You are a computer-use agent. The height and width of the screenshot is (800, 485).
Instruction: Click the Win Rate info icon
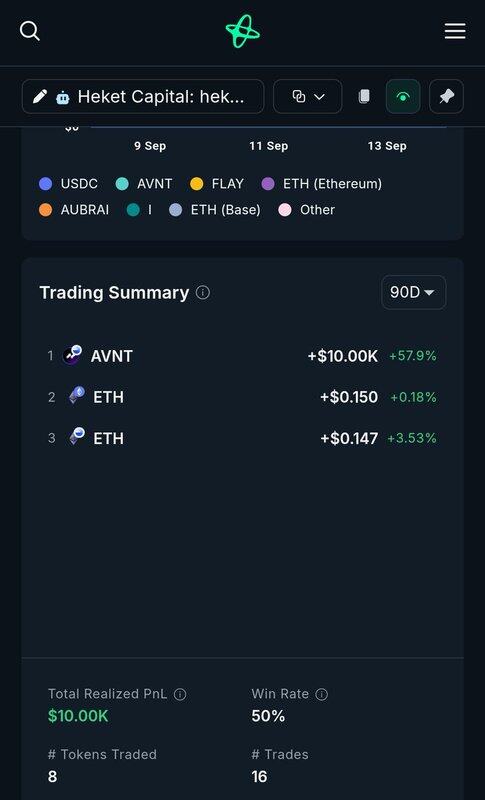[321, 694]
